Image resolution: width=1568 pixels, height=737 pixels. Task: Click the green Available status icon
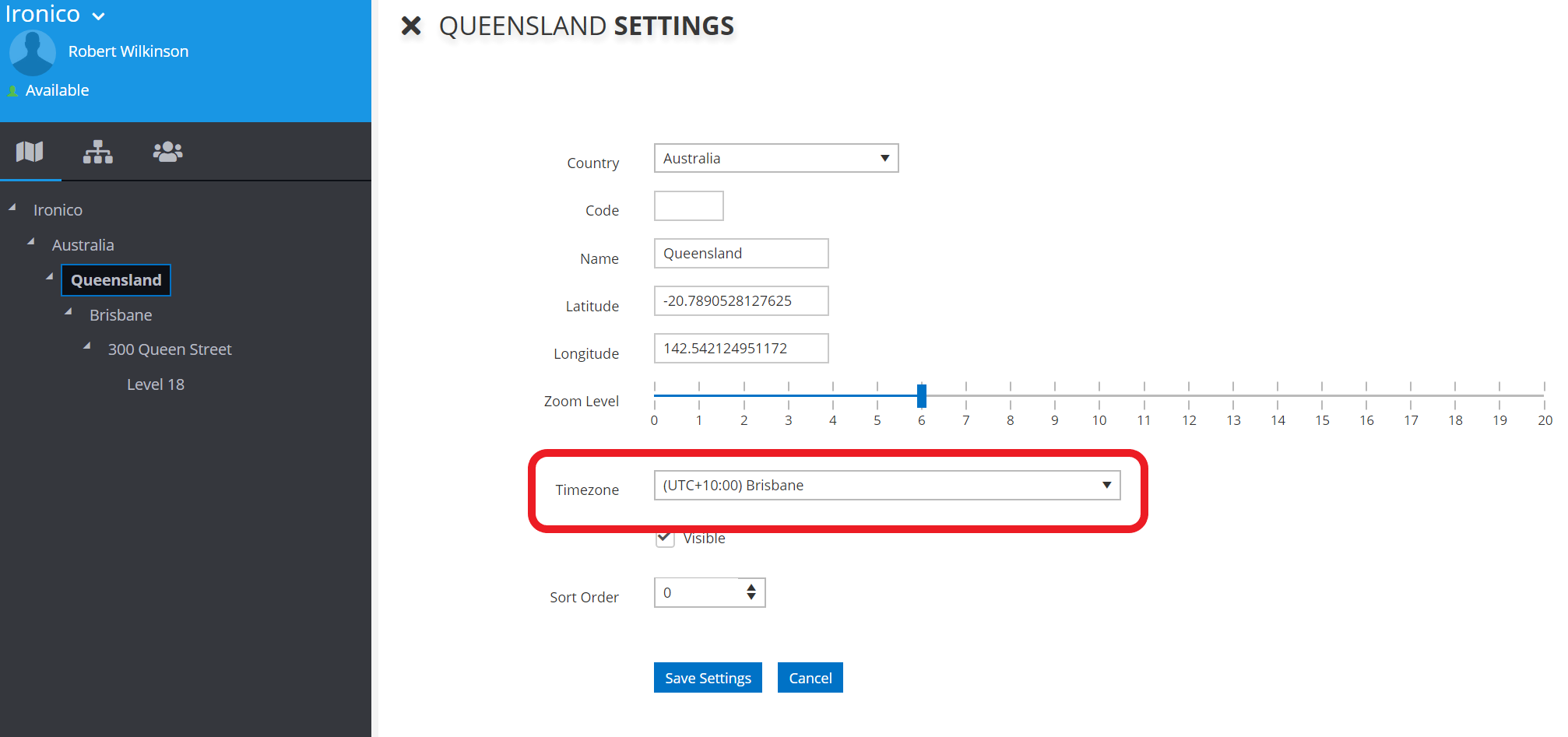(12, 91)
